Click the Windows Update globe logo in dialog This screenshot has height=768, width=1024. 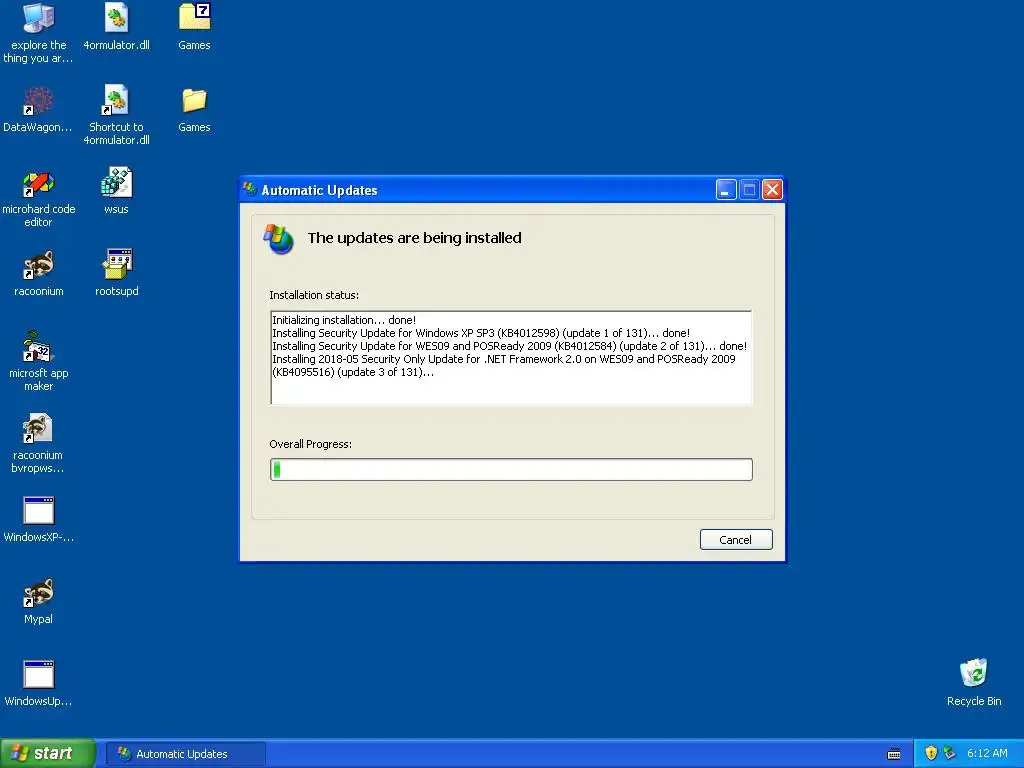(279, 239)
